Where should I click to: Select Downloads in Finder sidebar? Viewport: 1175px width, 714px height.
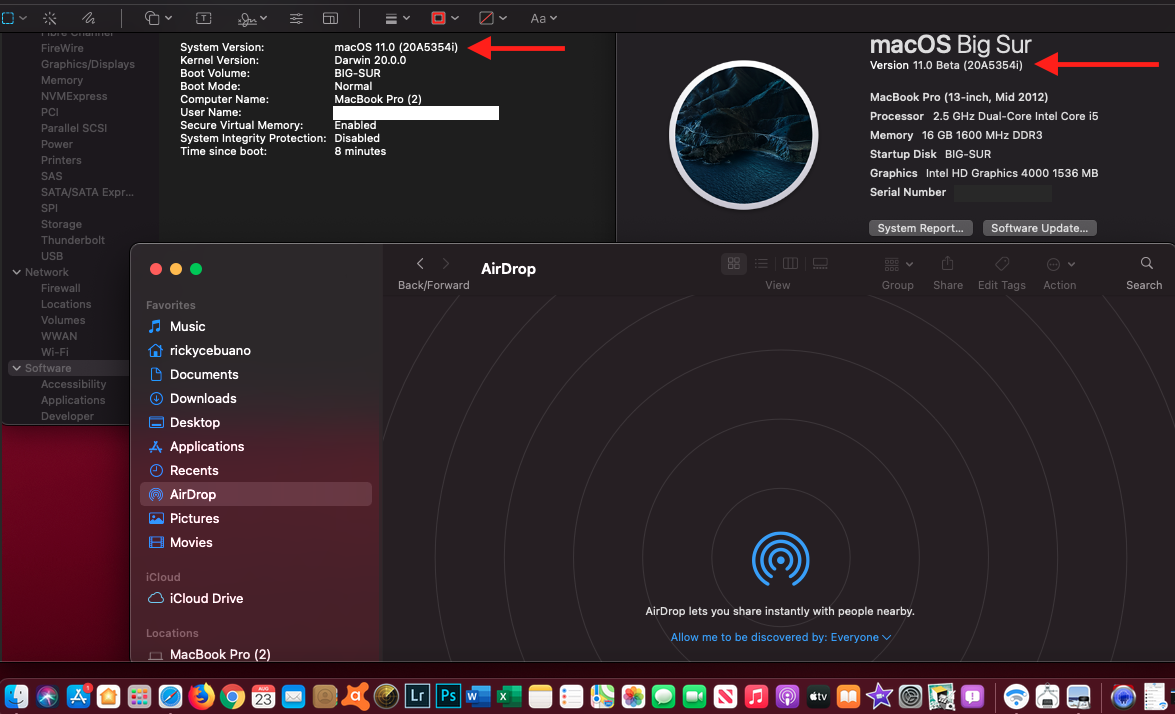coord(256,398)
